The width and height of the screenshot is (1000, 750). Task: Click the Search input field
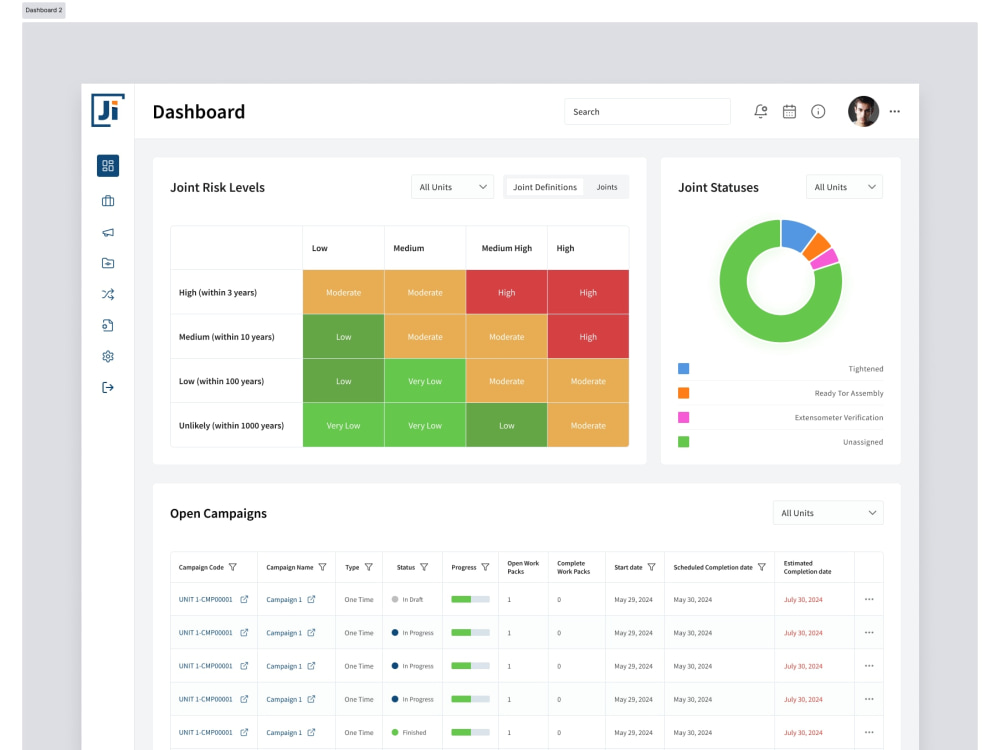coord(647,112)
